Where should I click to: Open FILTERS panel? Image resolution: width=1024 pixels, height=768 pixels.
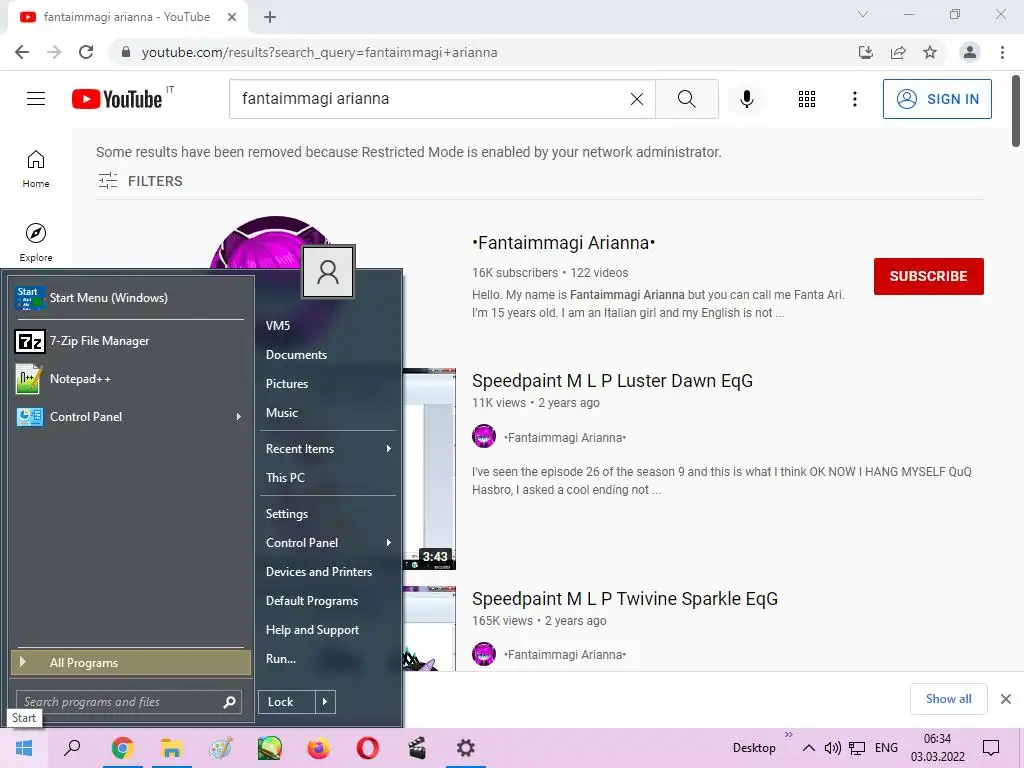140,181
